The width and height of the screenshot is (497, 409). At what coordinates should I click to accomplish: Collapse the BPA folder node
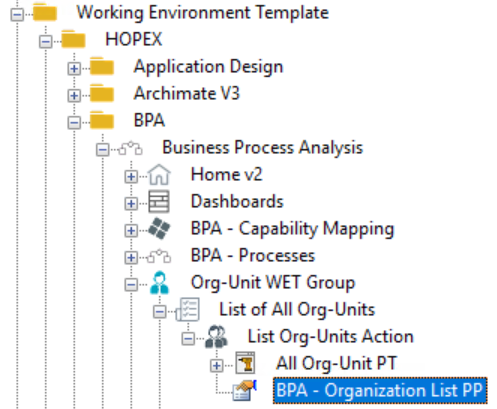(x=74, y=123)
